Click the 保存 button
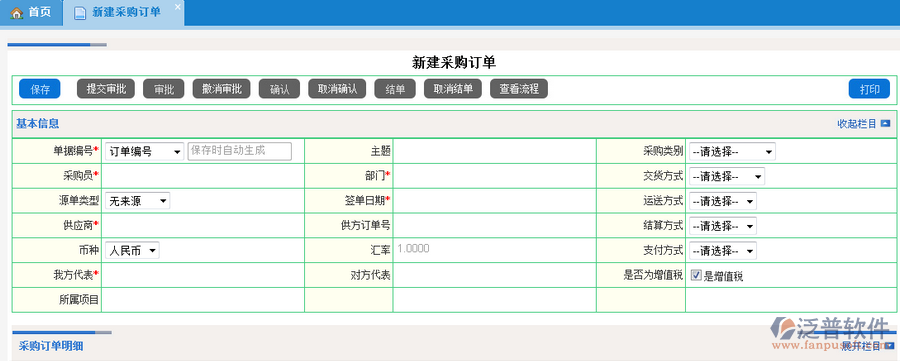 pyautogui.click(x=40, y=89)
